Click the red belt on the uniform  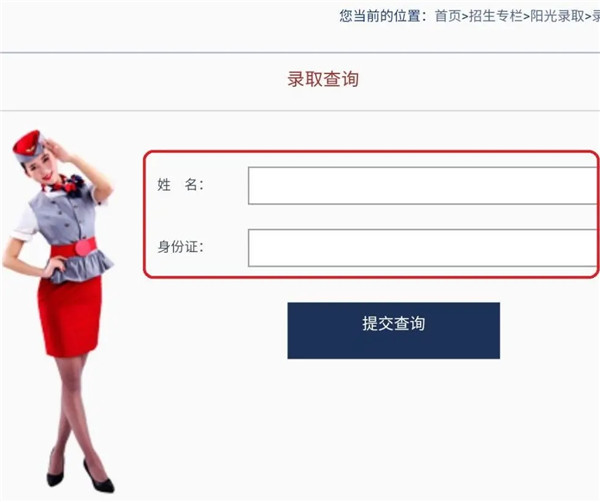[74, 248]
